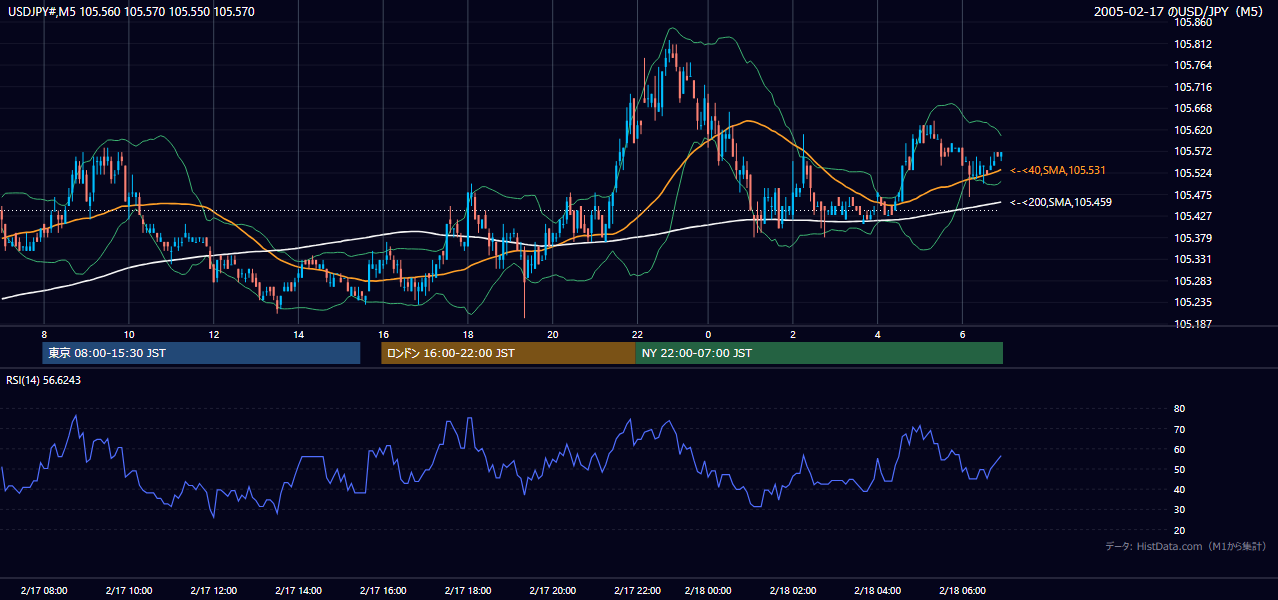
Task: Click hour tick 8 under price chart
Action: (44, 333)
